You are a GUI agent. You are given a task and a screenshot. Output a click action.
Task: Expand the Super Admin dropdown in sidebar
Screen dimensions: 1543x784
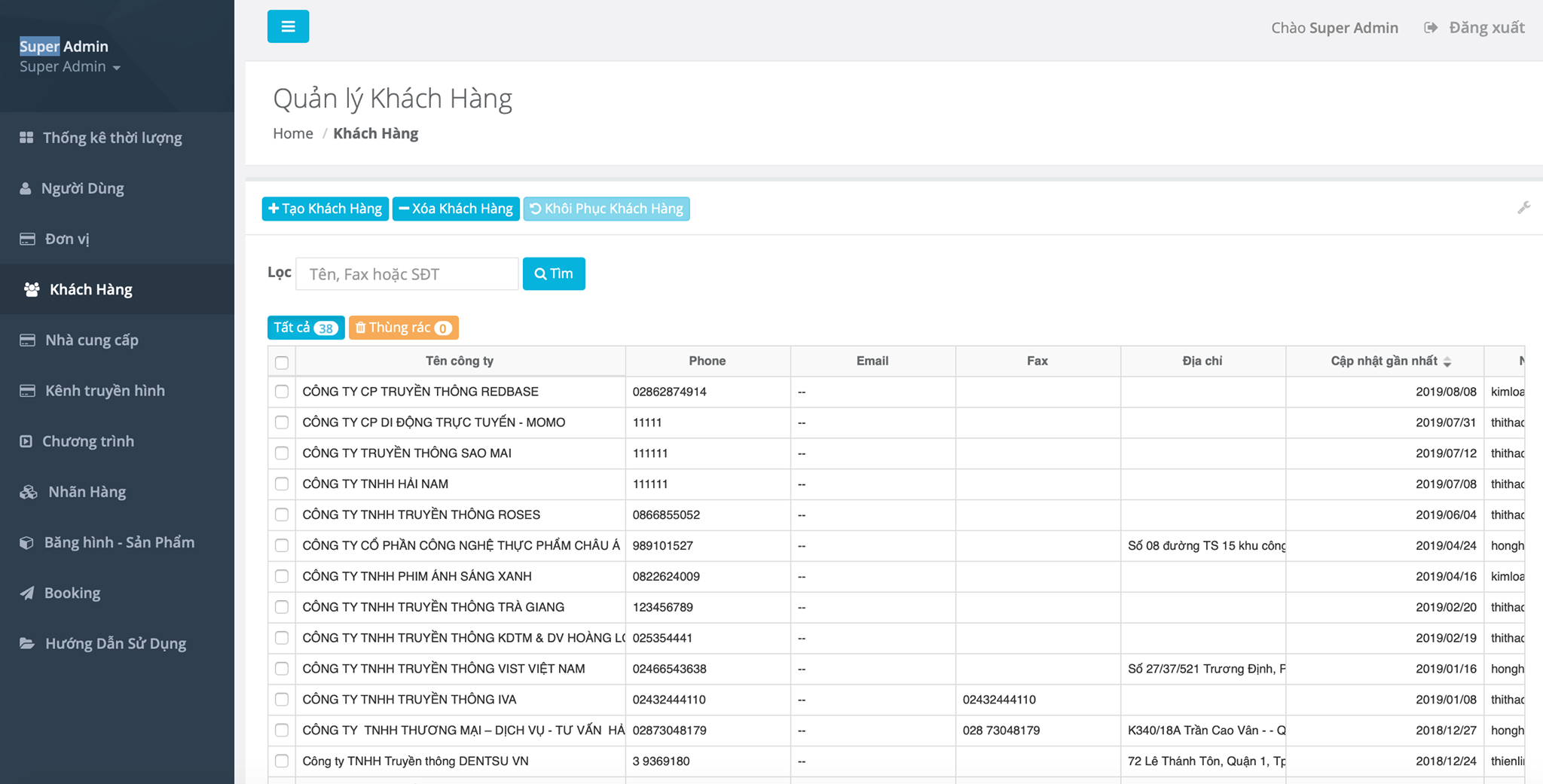tap(70, 67)
